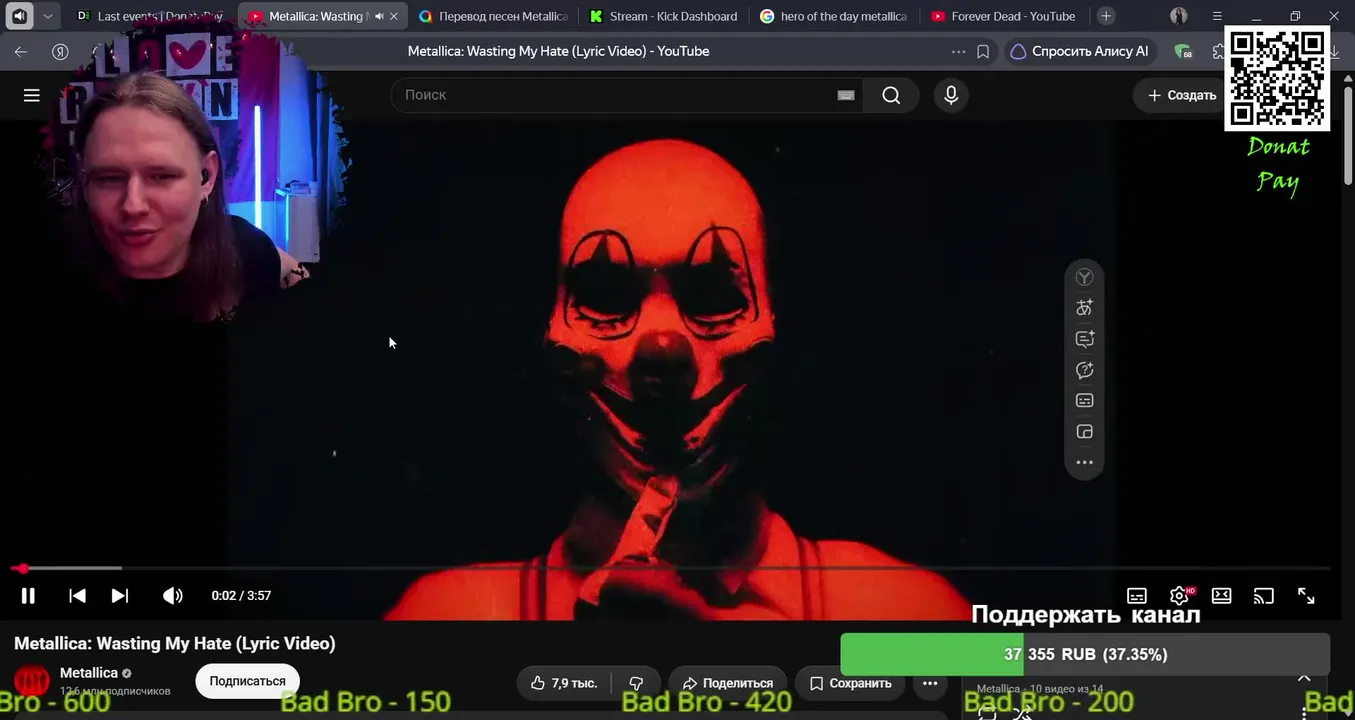The width and height of the screenshot is (1355, 720).
Task: Open more options in video side toolbar
Action: click(x=1084, y=463)
